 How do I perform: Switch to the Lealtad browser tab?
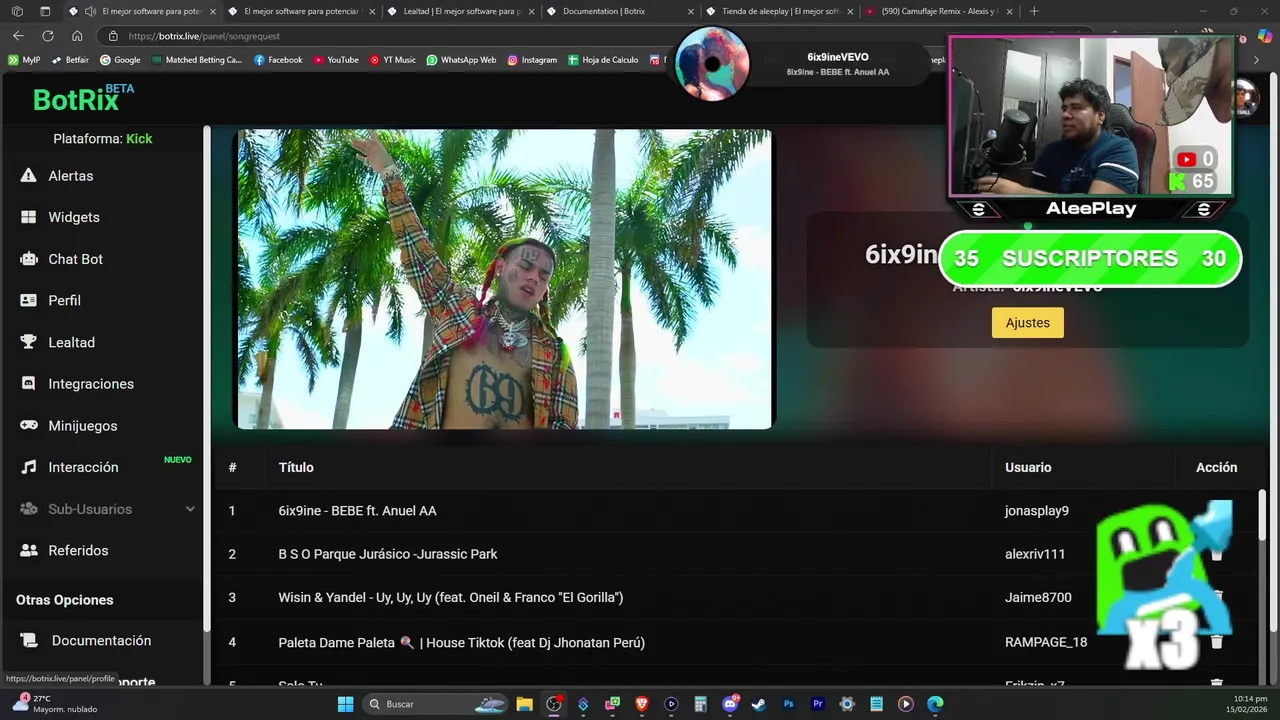tap(461, 11)
